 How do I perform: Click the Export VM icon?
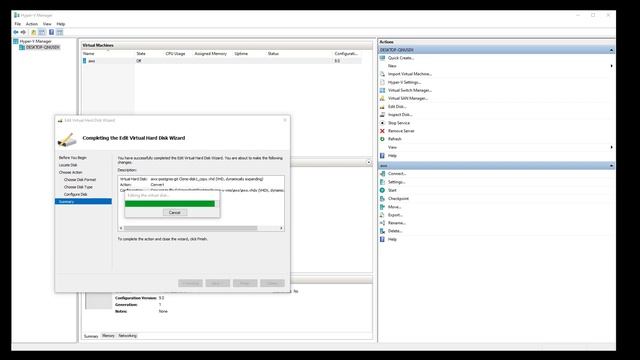[x=382, y=215]
